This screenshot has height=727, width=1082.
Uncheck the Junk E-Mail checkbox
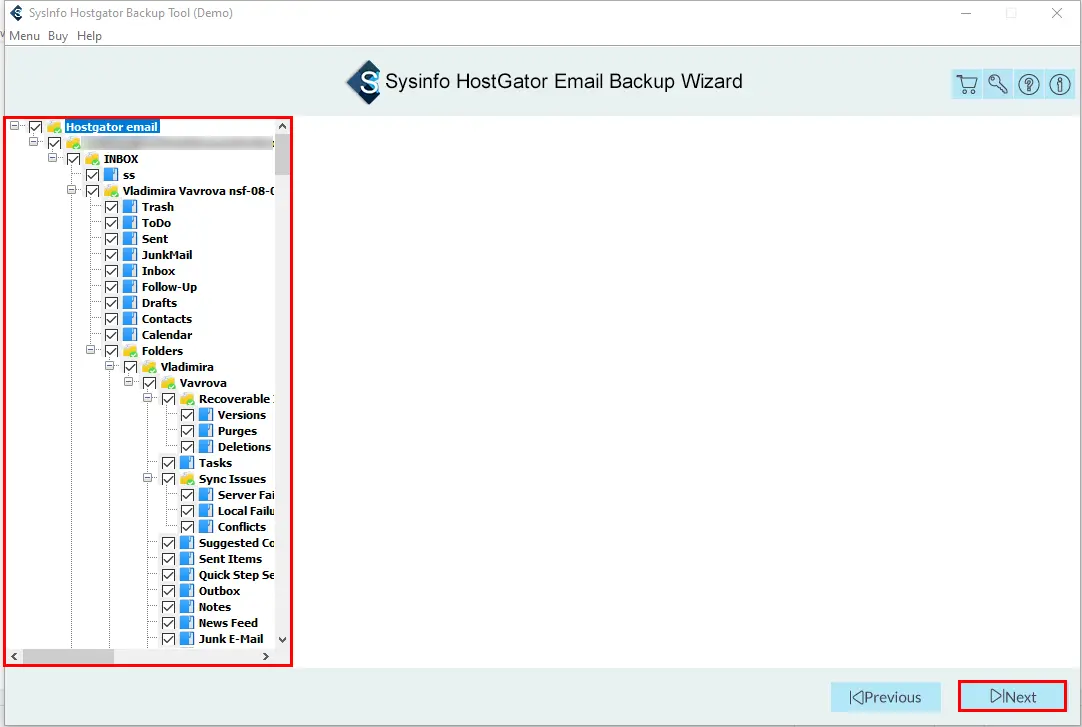(x=168, y=639)
